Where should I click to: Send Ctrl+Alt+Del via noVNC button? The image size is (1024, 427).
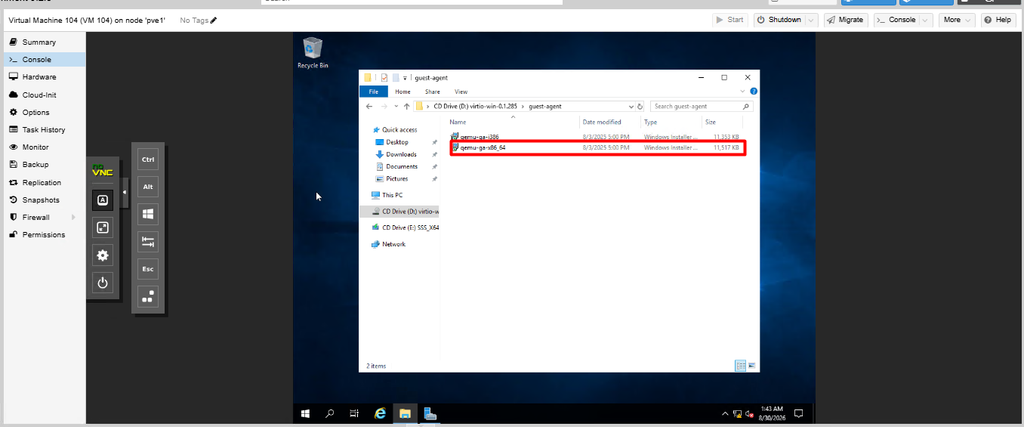coord(148,296)
